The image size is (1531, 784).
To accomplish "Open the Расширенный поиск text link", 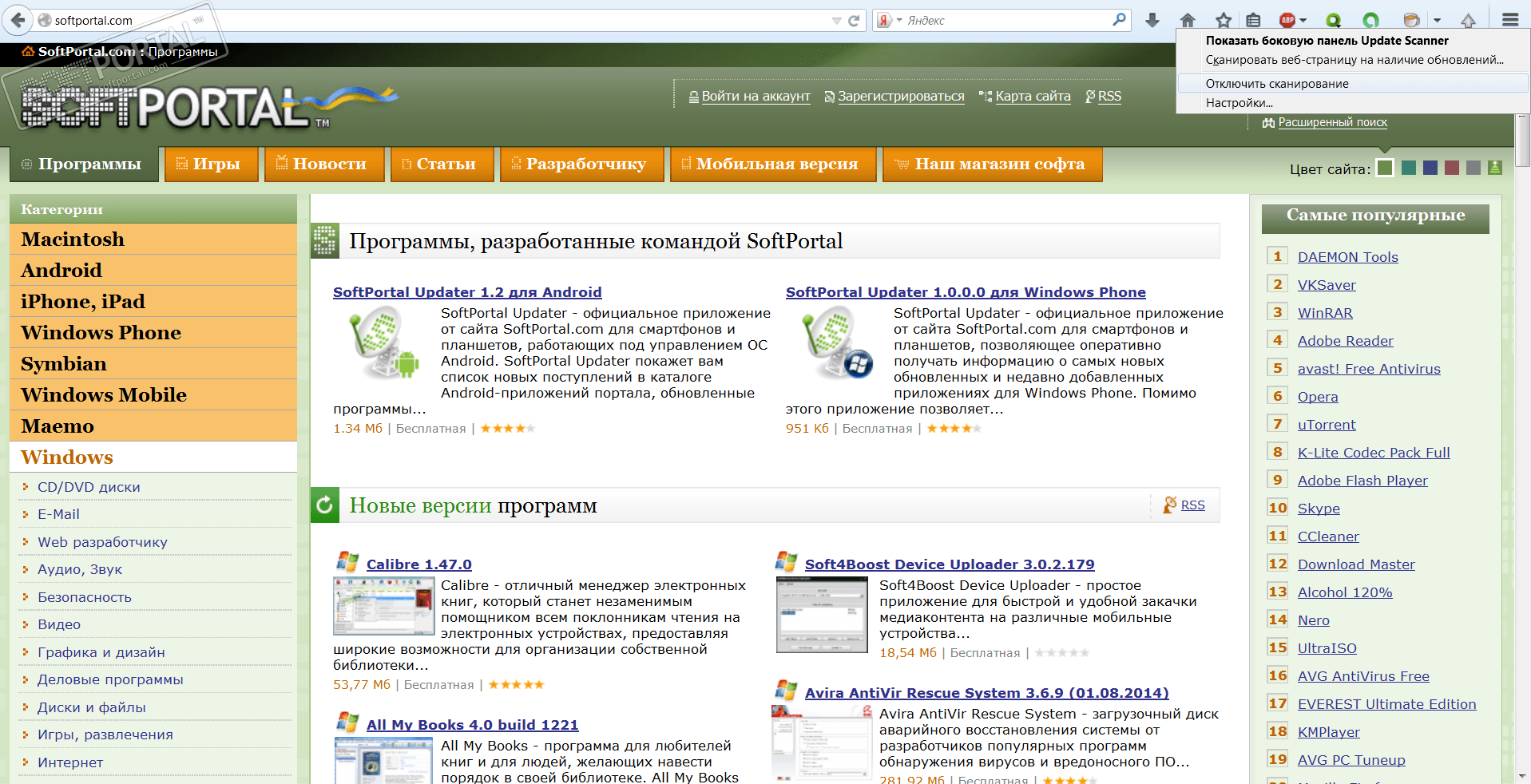I will click(x=1333, y=122).
